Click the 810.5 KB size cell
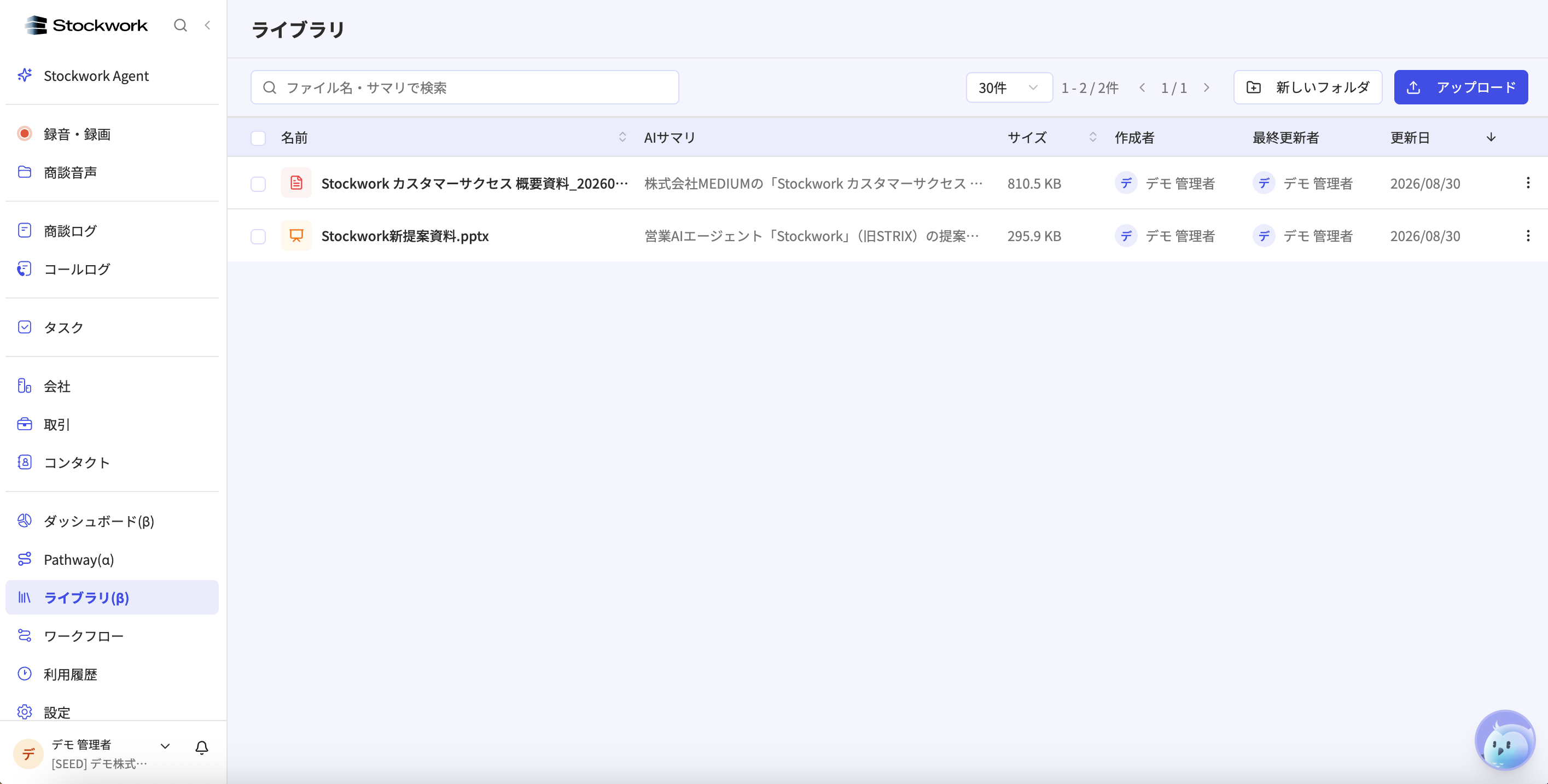 (x=1034, y=183)
